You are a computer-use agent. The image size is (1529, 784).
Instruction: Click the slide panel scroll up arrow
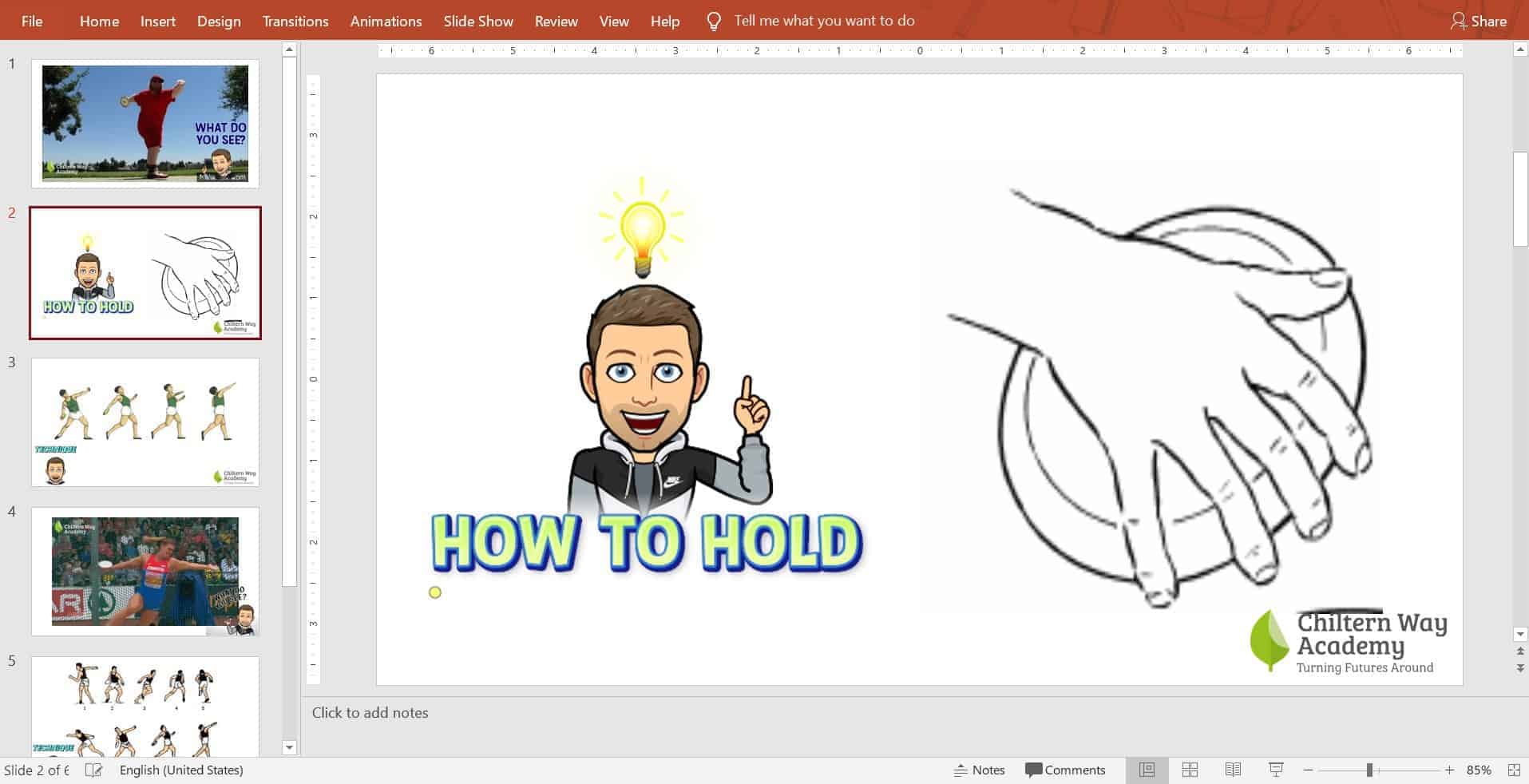click(x=289, y=49)
